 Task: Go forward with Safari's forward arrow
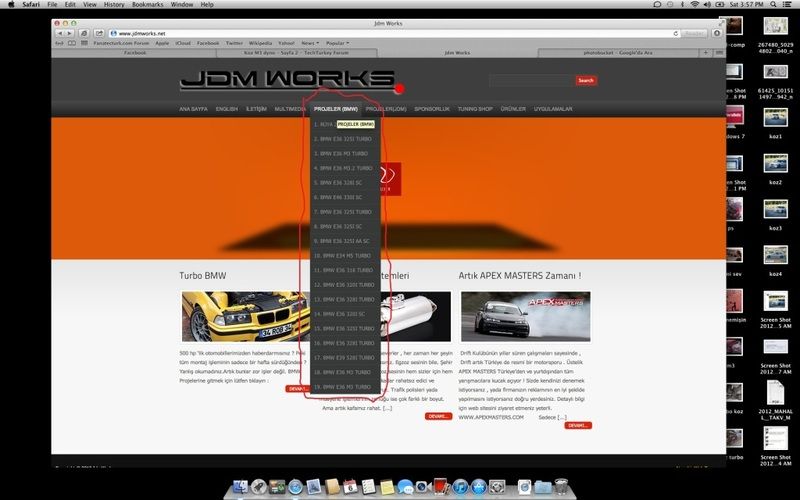point(69,33)
